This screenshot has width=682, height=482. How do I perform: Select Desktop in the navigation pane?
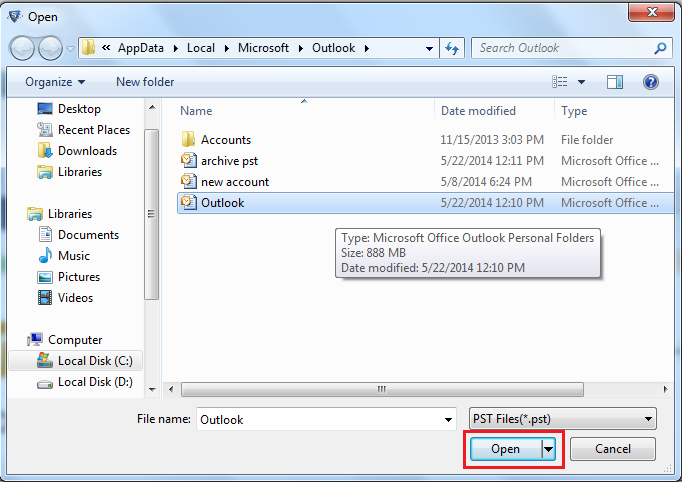[x=79, y=109]
